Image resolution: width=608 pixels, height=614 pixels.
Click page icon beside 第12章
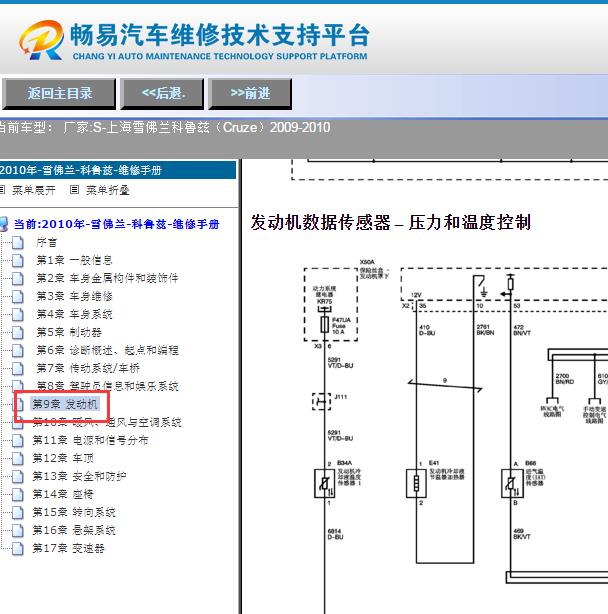[x=18, y=459]
